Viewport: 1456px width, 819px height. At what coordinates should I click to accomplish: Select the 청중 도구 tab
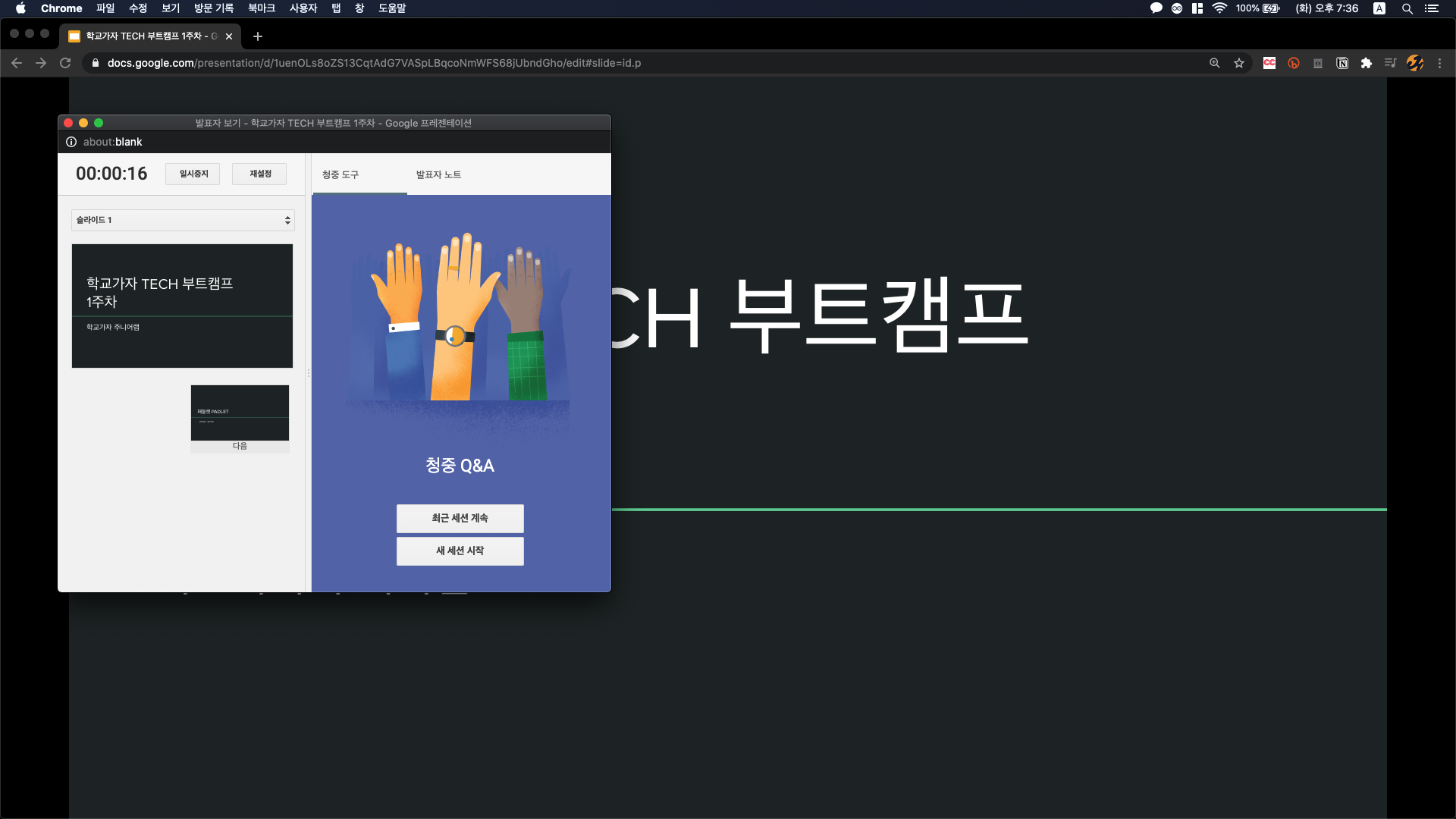pyautogui.click(x=340, y=174)
